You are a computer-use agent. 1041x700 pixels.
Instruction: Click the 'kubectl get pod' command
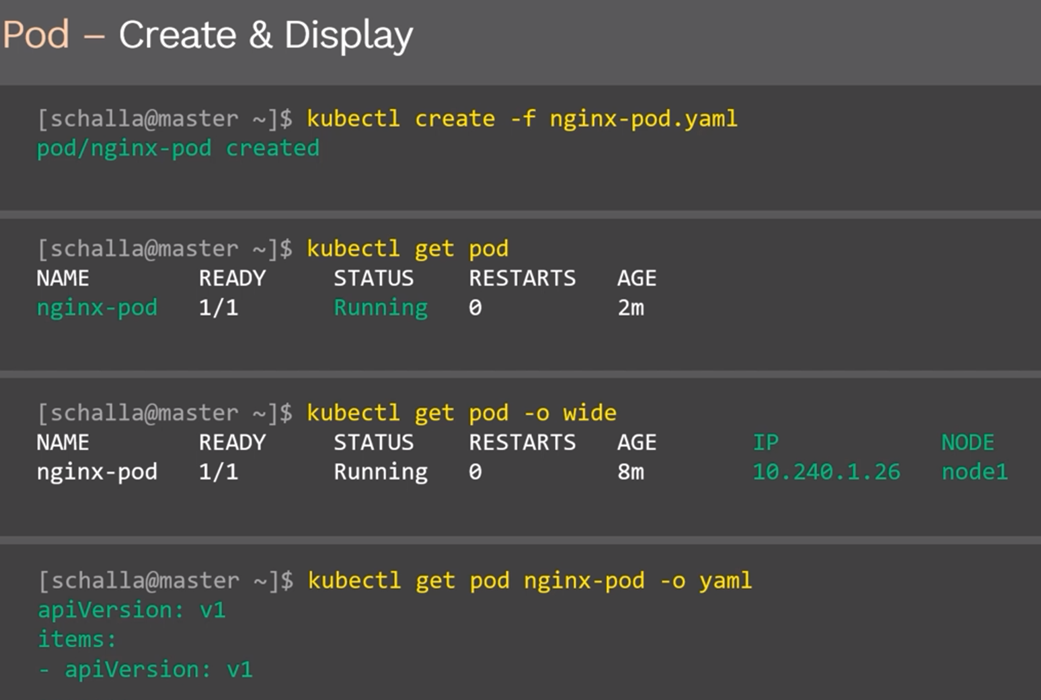408,249
